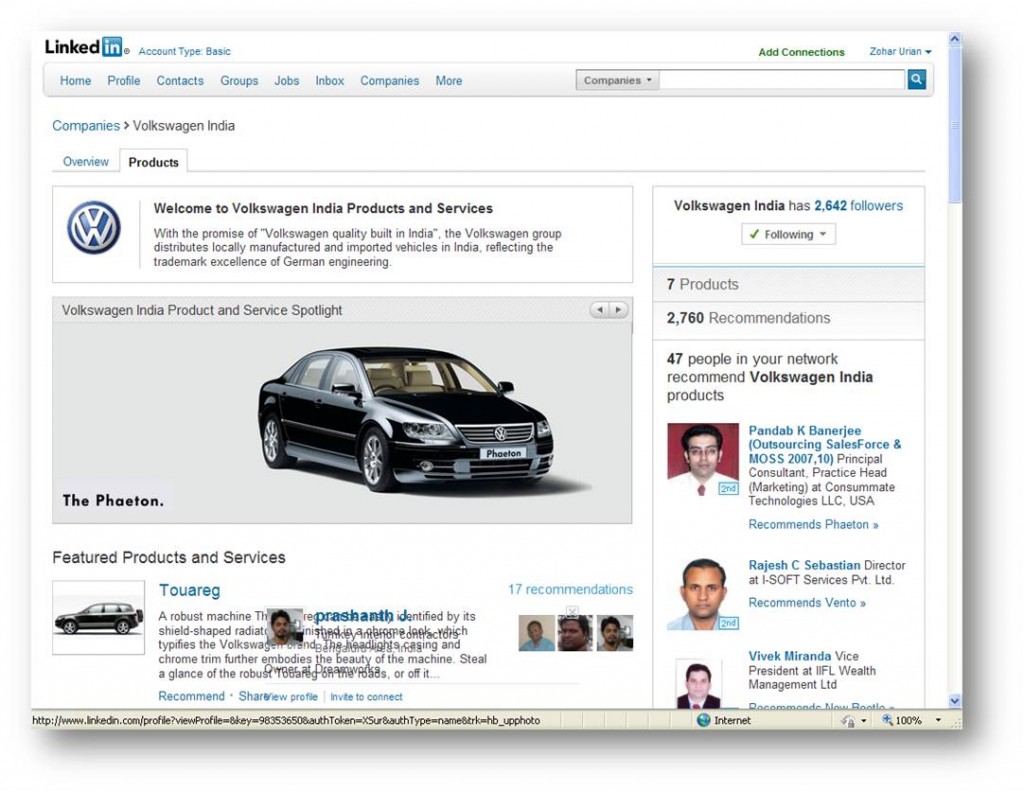Click middle Touareg recommender photo
Viewport: 1024px width, 791px height.
click(575, 633)
